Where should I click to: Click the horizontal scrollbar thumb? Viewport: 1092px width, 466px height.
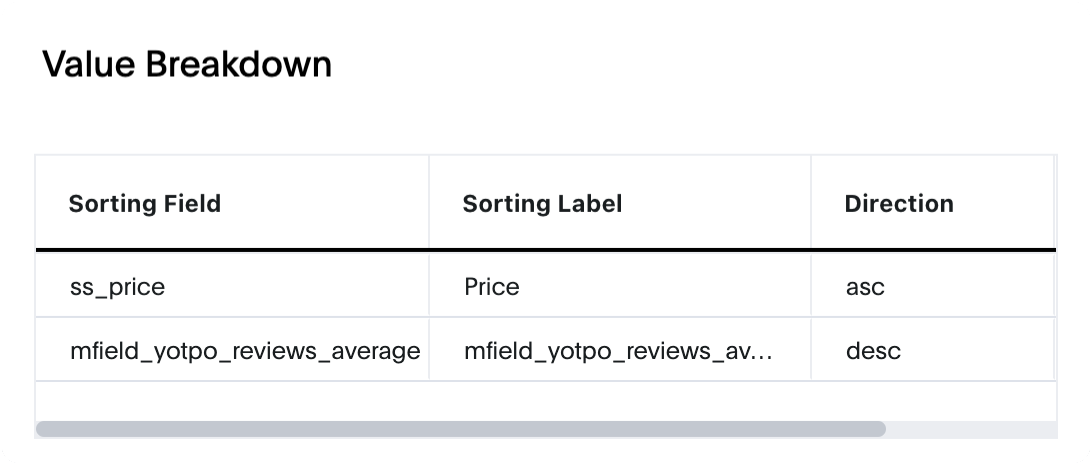point(460,429)
